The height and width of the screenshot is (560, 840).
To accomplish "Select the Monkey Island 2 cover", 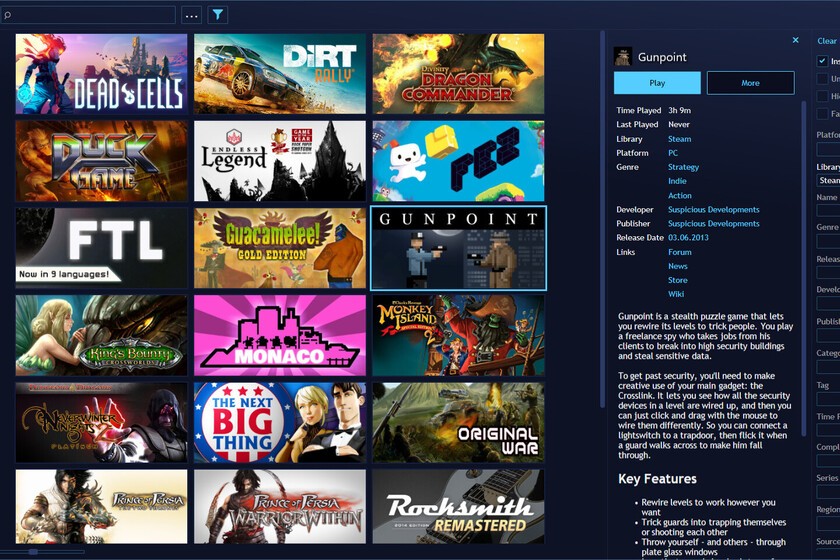I will point(459,335).
